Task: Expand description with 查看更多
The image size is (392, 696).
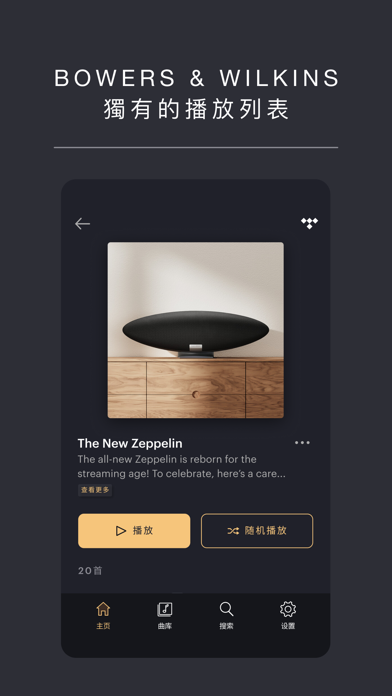Action: 95,490
